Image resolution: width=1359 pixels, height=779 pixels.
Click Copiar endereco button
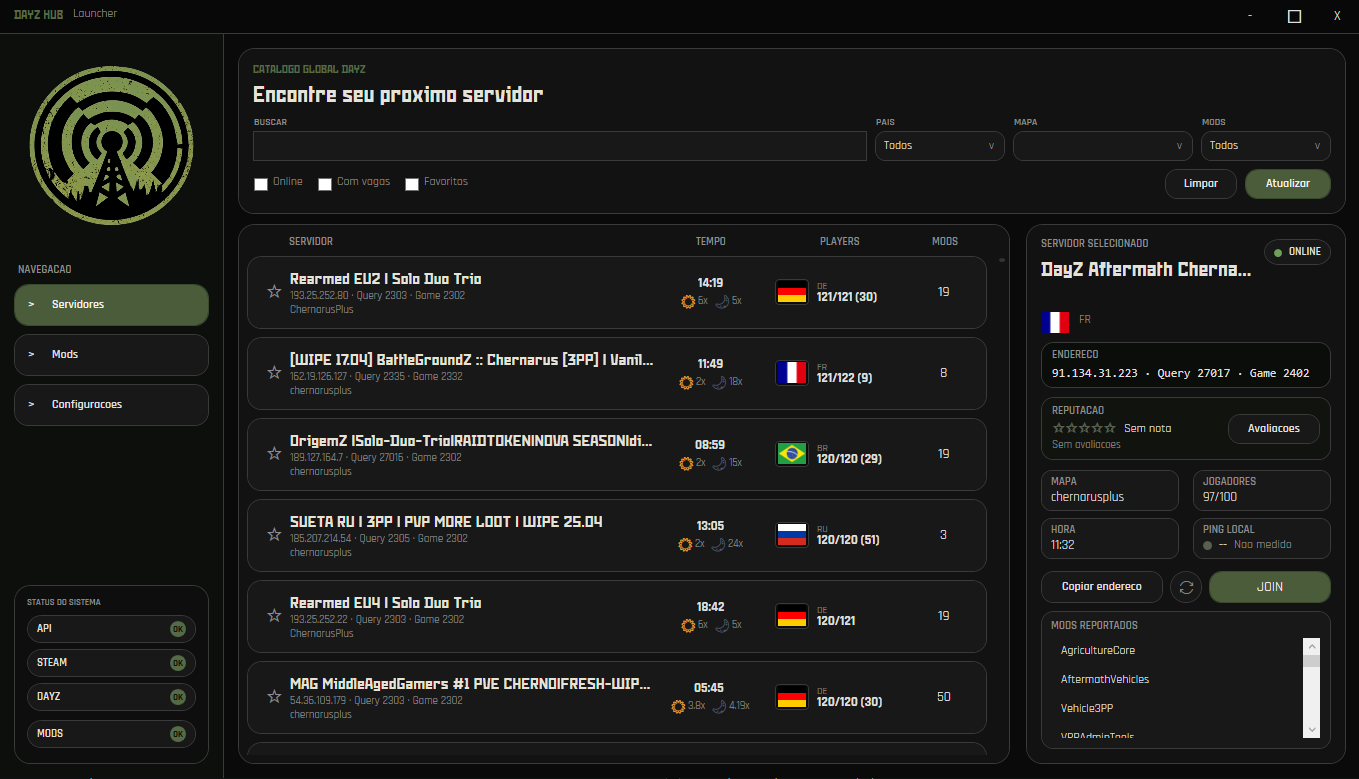tap(1102, 587)
